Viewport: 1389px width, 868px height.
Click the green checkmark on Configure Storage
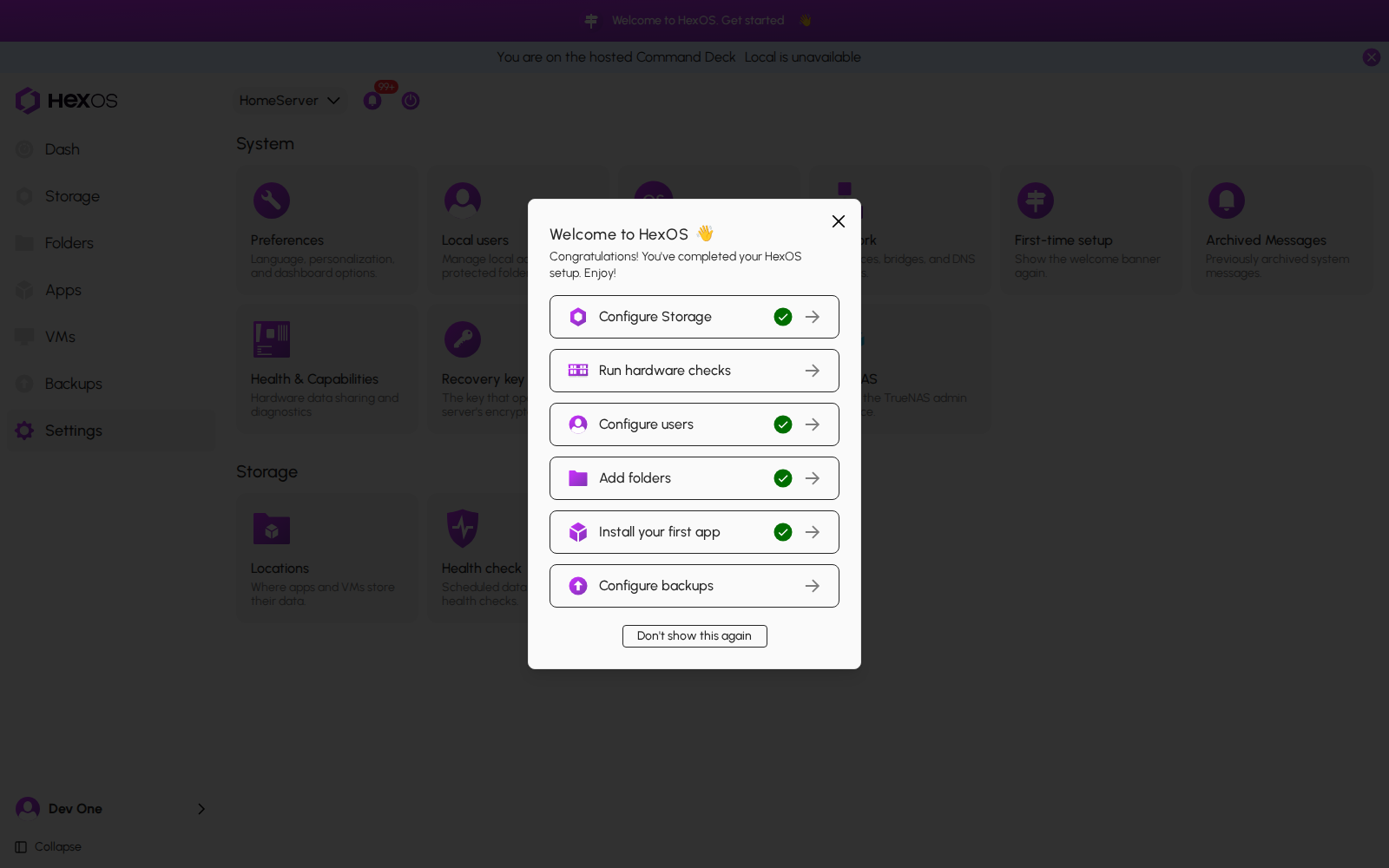[783, 317]
